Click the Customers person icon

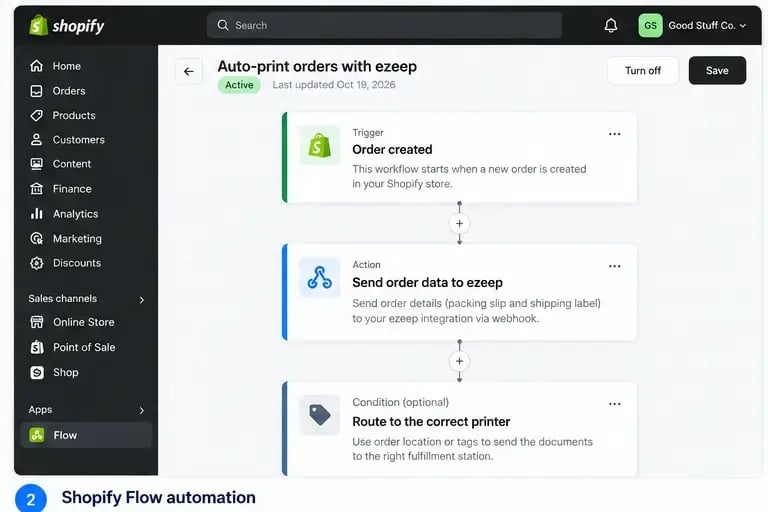[x=37, y=140]
